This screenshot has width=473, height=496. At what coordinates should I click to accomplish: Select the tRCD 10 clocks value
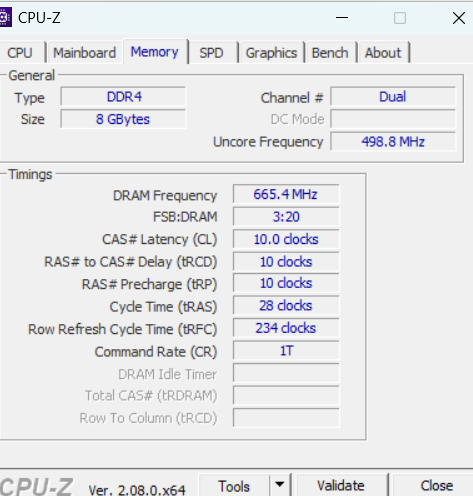click(286, 261)
